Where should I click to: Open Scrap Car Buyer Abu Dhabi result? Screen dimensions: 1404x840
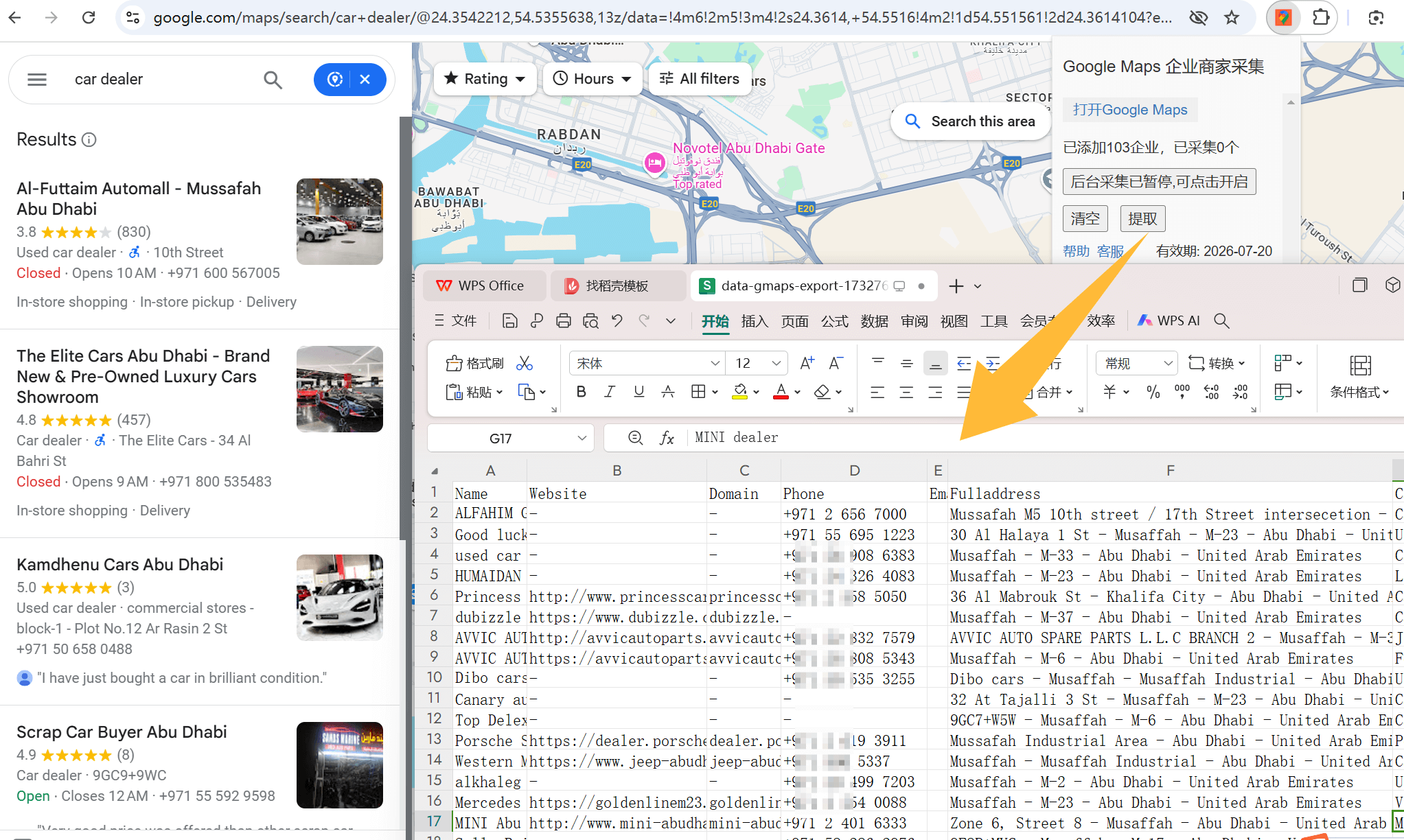[x=122, y=732]
